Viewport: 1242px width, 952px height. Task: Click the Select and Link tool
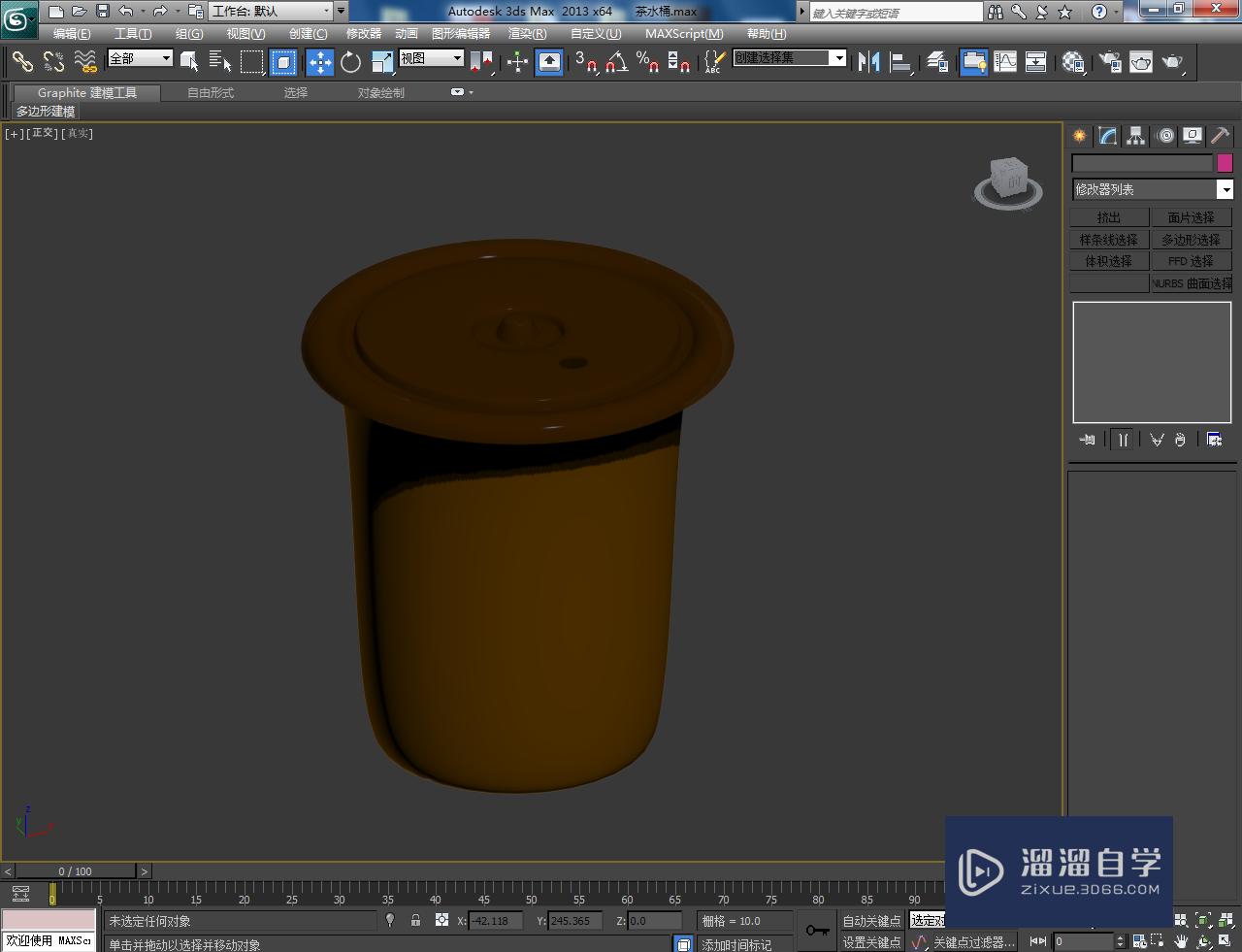pos(22,62)
